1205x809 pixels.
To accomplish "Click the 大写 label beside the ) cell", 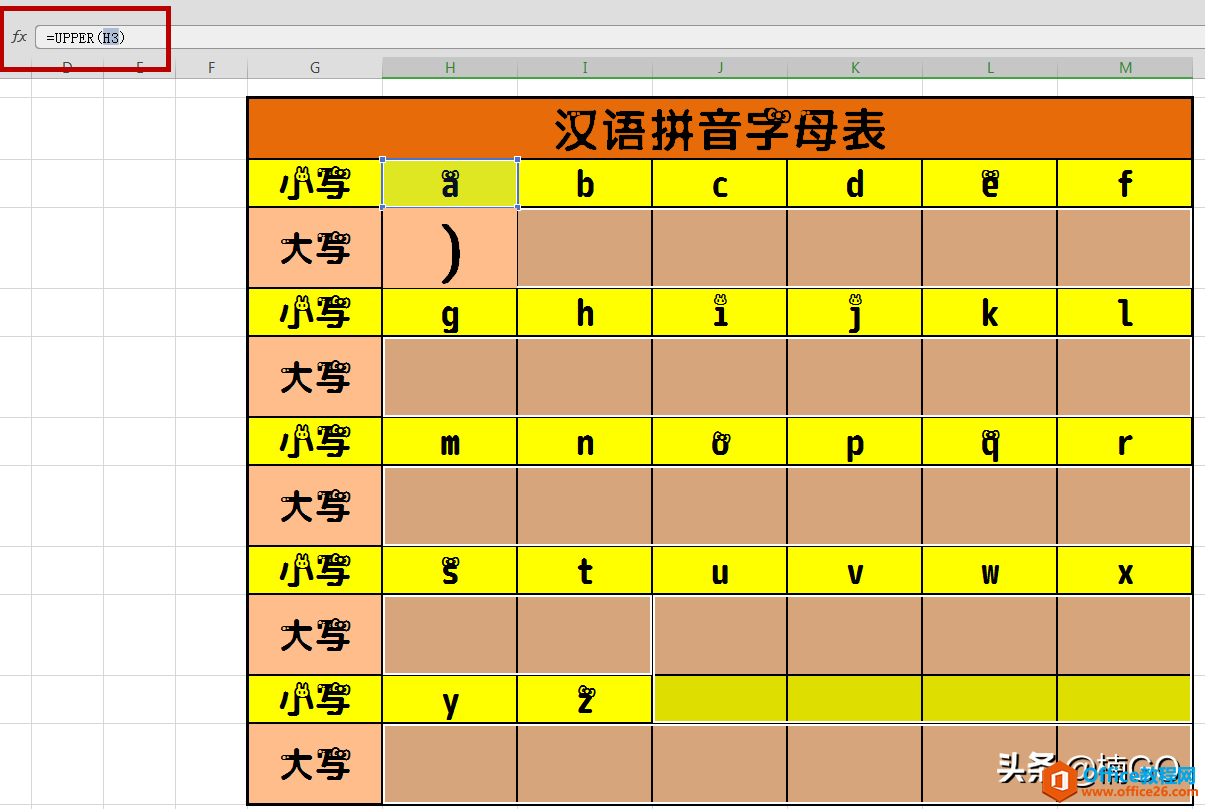I will coord(315,248).
